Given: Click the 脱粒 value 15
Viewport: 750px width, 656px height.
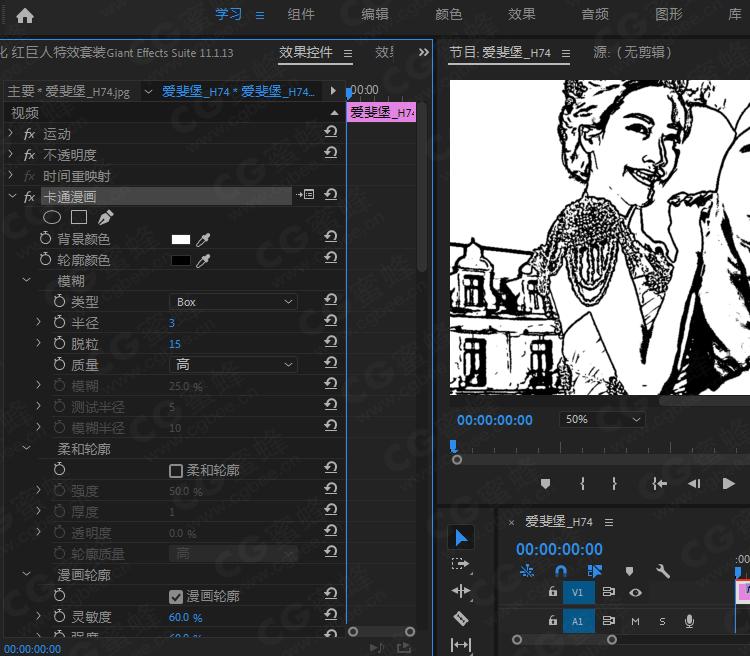Looking at the screenshot, I should [x=175, y=345].
